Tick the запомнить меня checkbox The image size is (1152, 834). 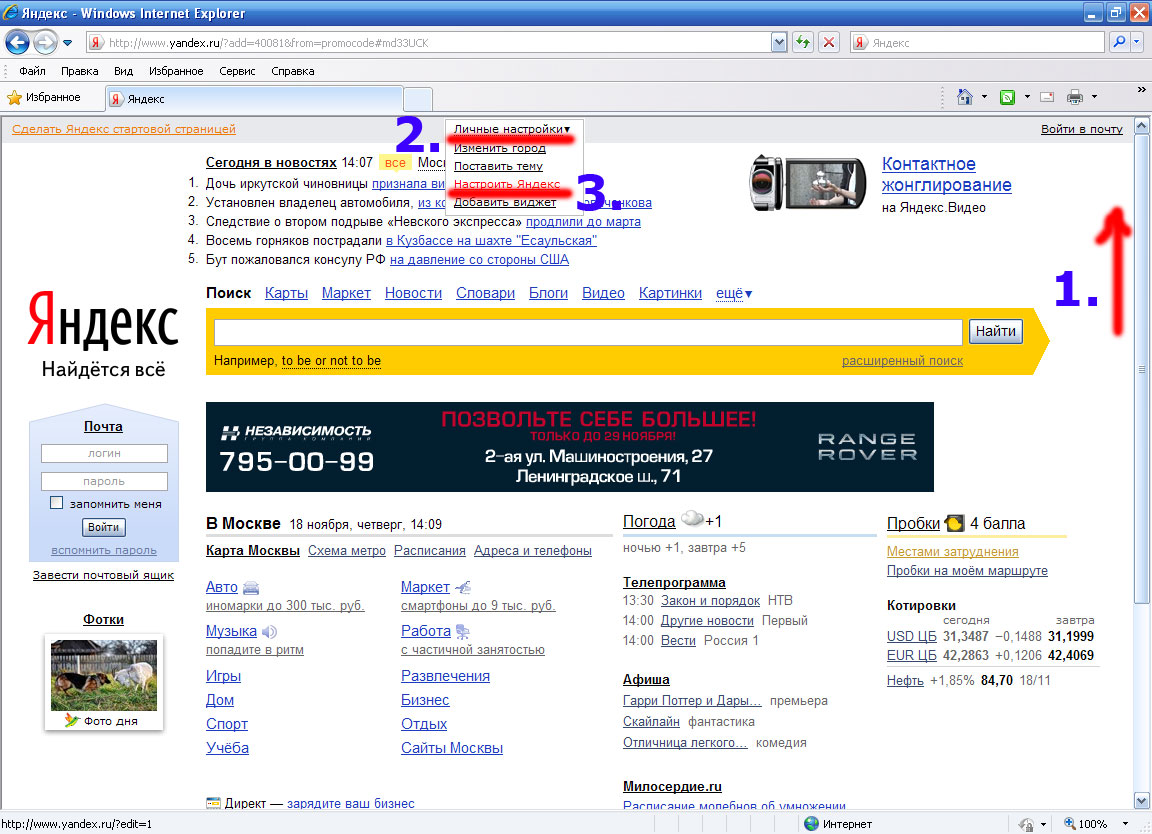tap(57, 503)
